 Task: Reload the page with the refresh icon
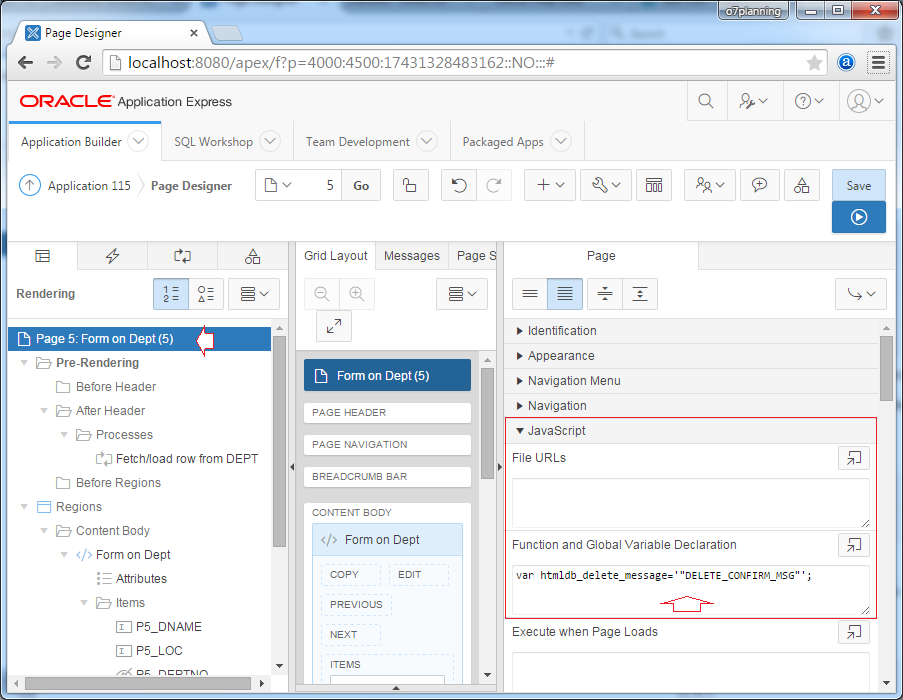pyautogui.click(x=84, y=63)
